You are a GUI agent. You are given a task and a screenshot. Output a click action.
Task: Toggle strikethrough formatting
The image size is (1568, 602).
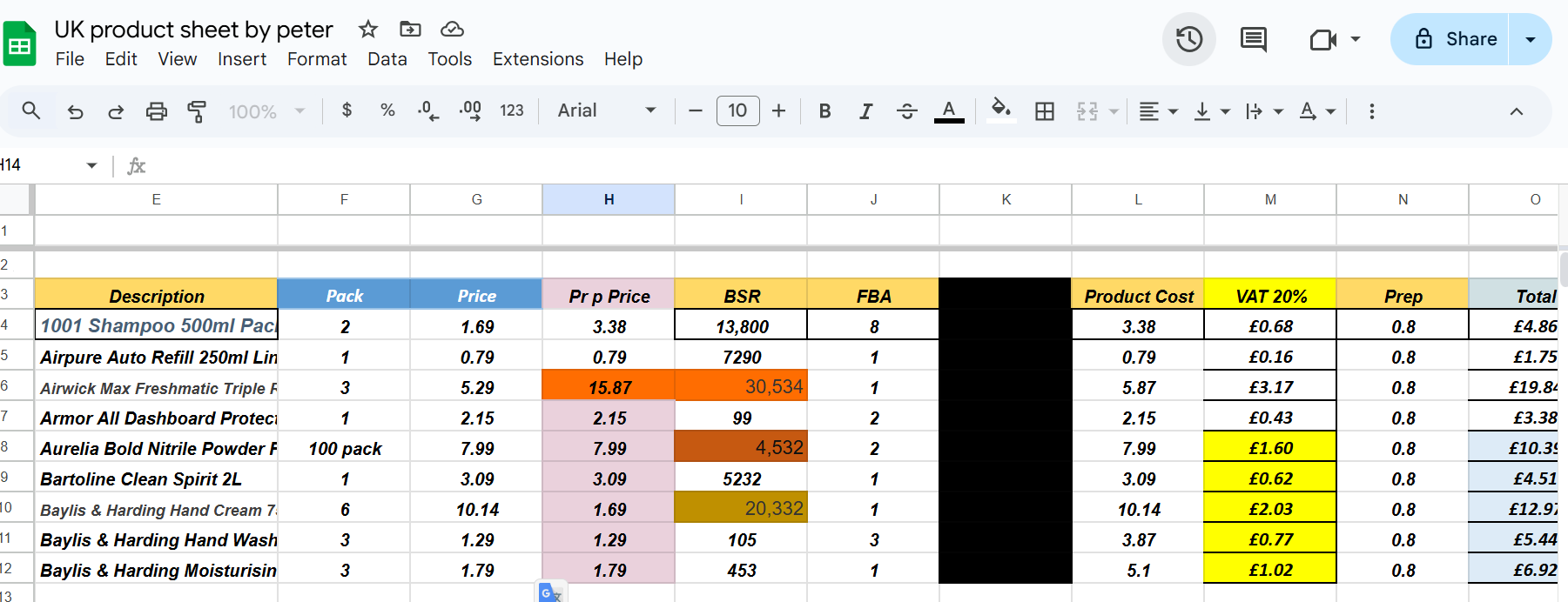(x=906, y=110)
